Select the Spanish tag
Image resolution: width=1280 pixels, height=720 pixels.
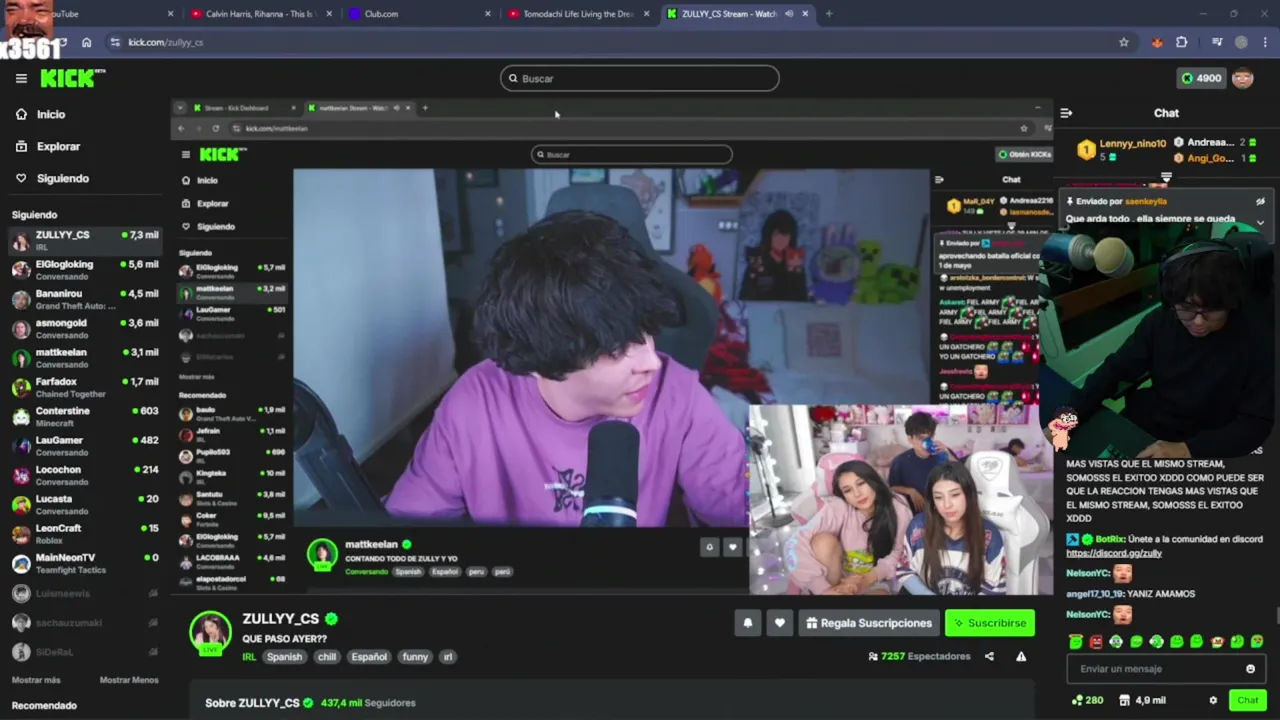284,657
